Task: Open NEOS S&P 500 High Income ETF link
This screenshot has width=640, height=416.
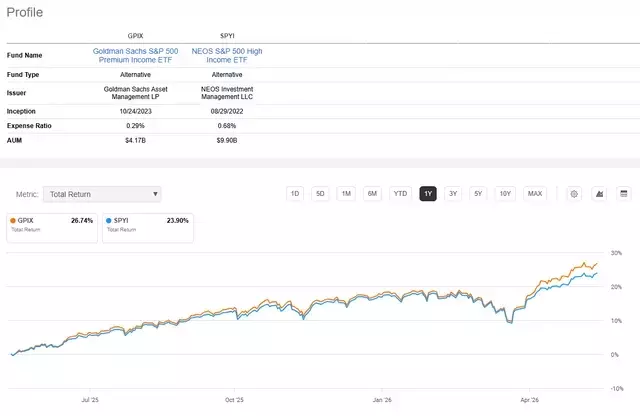Action: [x=227, y=56]
